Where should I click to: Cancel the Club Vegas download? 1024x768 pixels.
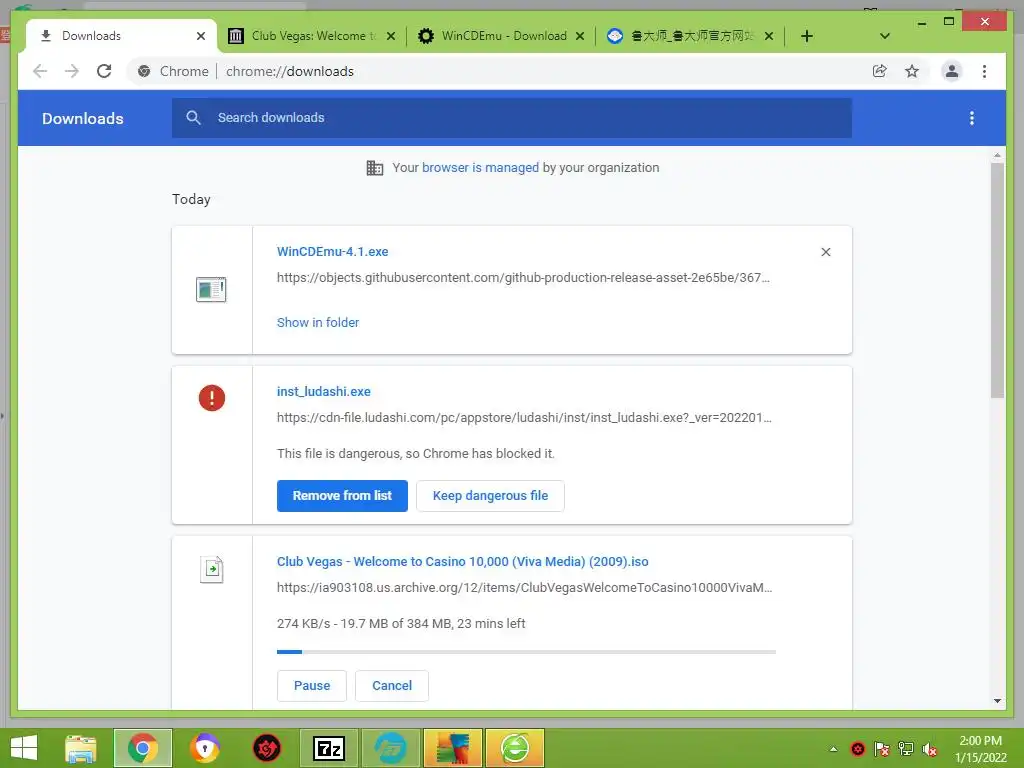[392, 686]
